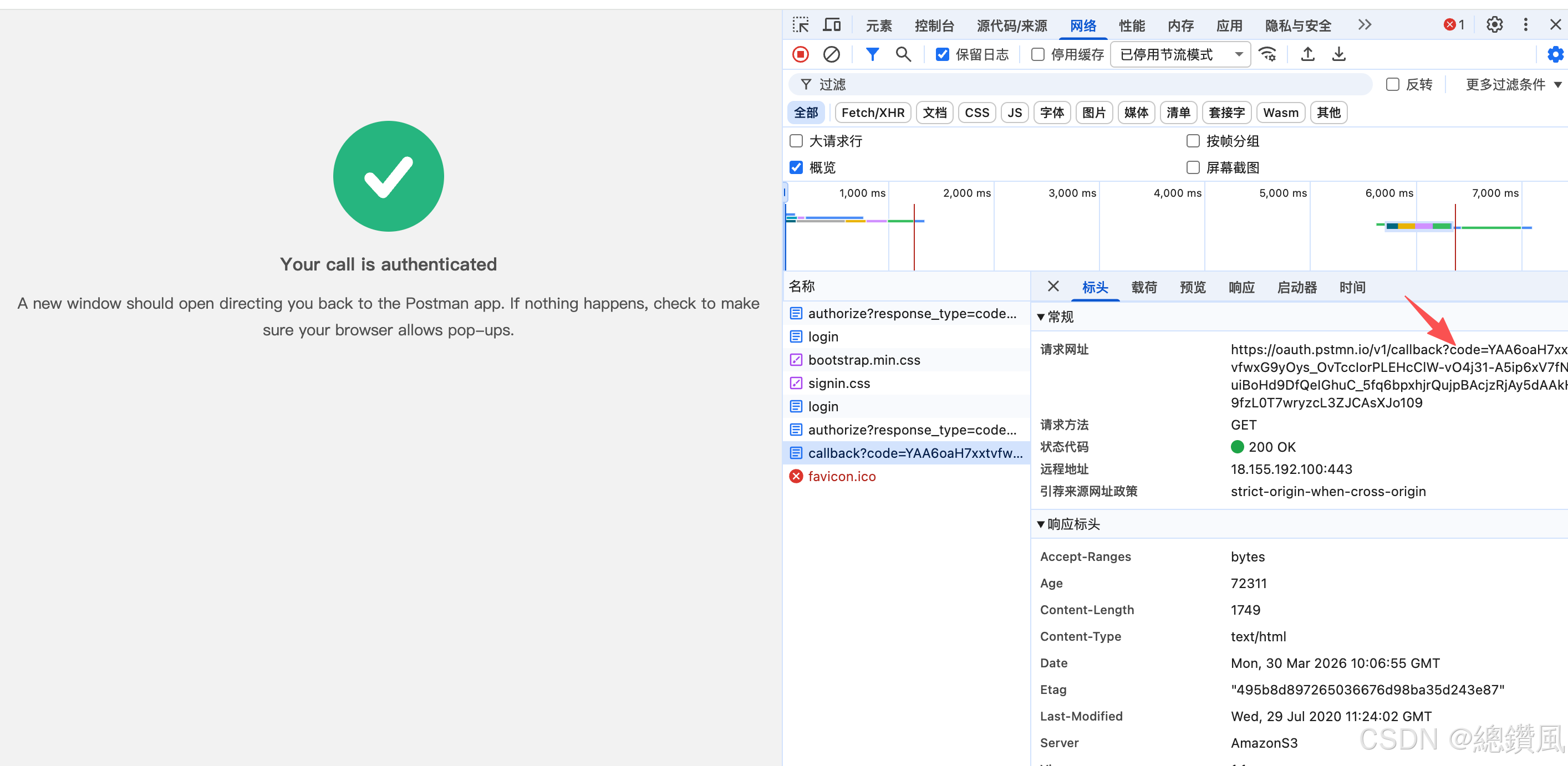The width and height of the screenshot is (1568, 766).
Task: Open network conditions wifi icon
Action: click(x=1267, y=55)
